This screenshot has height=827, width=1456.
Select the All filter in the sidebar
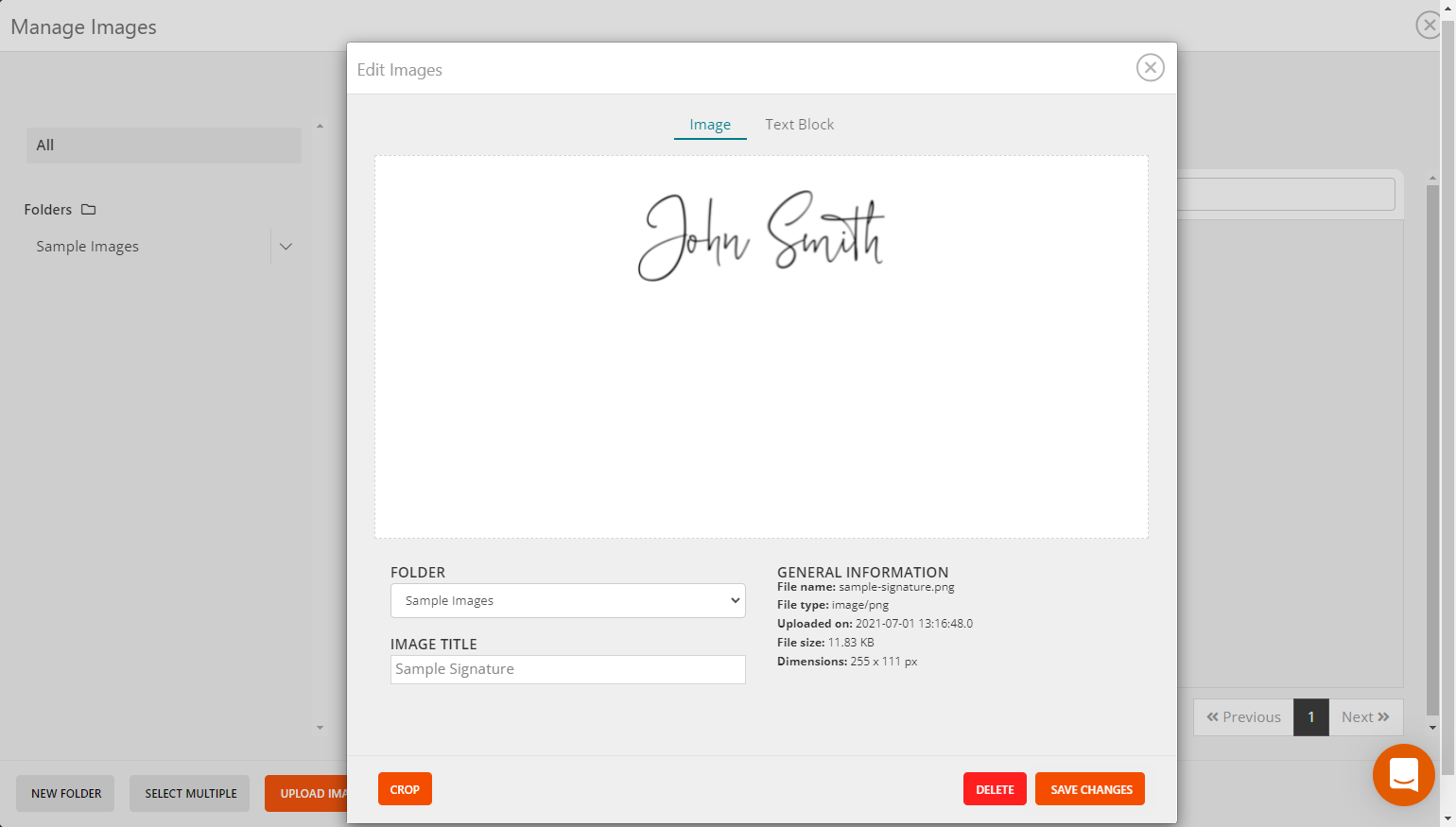163,145
